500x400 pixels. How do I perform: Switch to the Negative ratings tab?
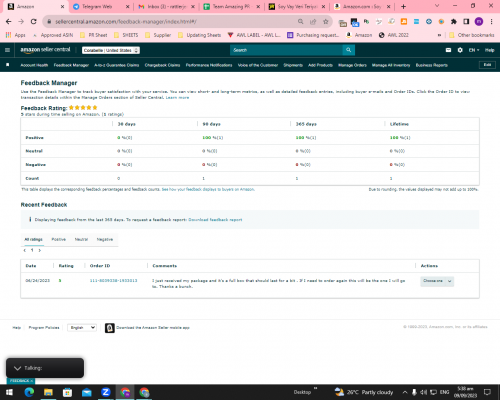coord(105,239)
